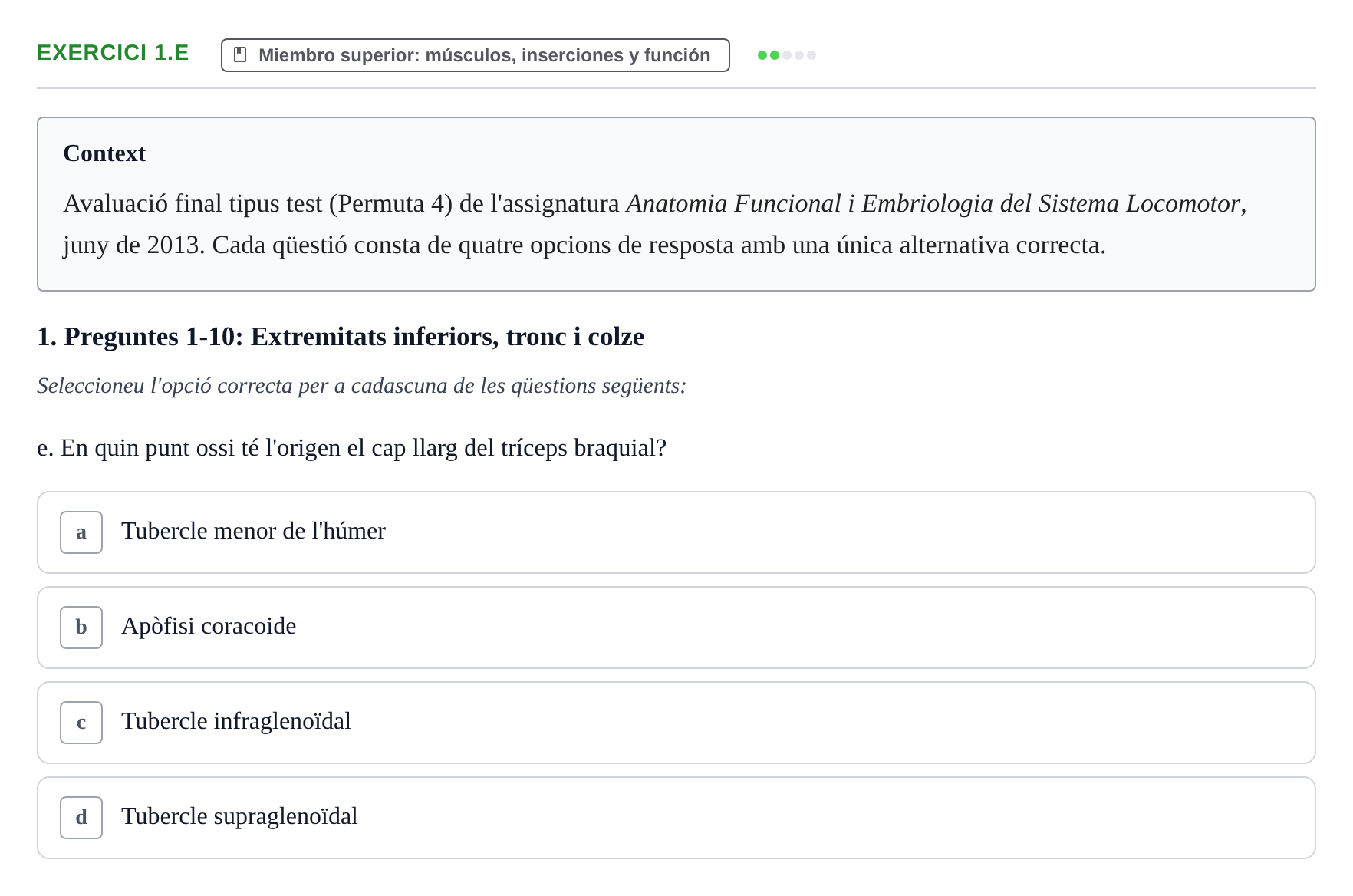This screenshot has width=1353, height=896.
Task: Click the 'EXERCICI 1.E' heading
Action: (x=113, y=53)
